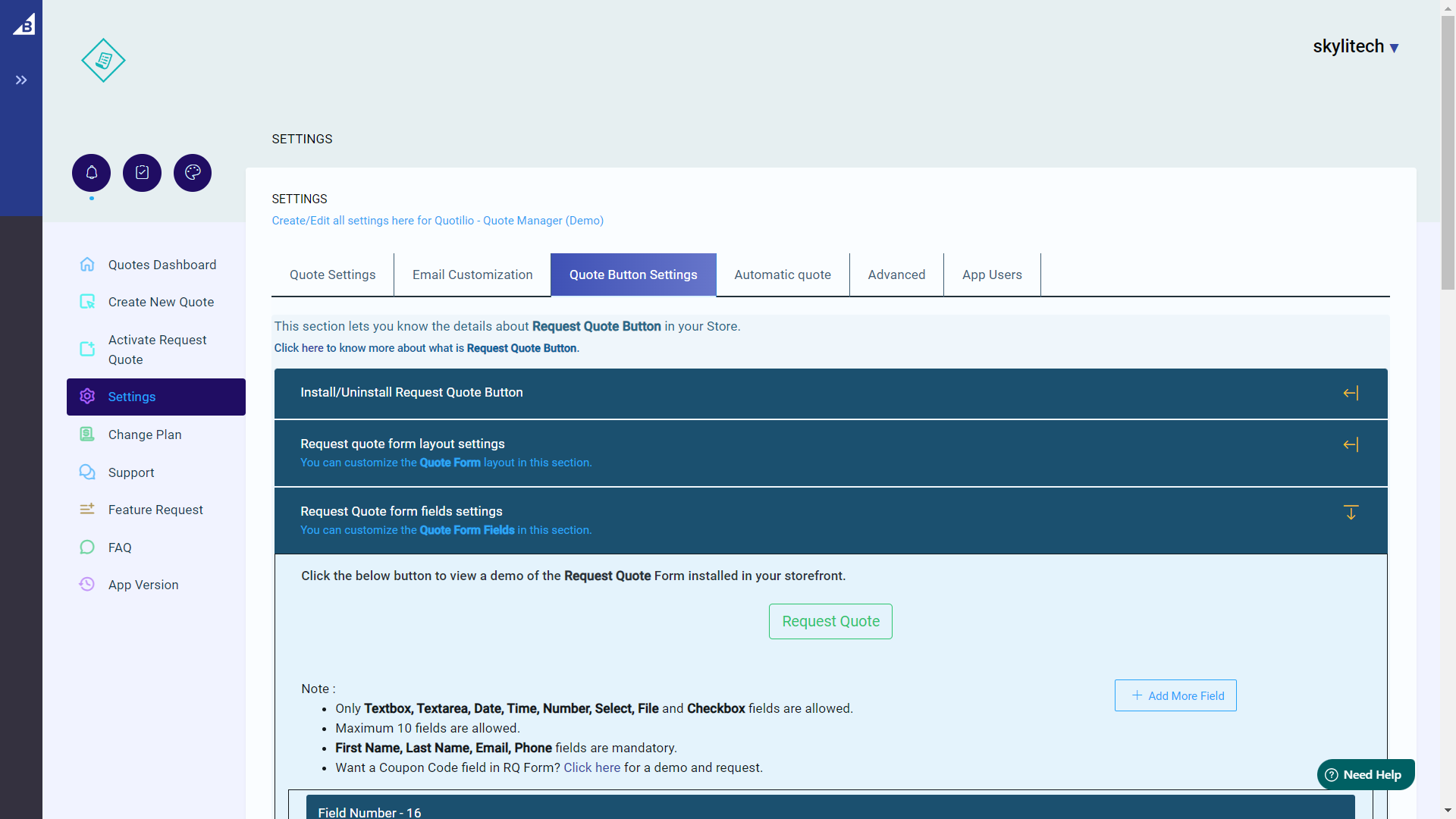Open Quotes Dashboard from sidebar
Screen dimensions: 1456x819
coord(162,265)
